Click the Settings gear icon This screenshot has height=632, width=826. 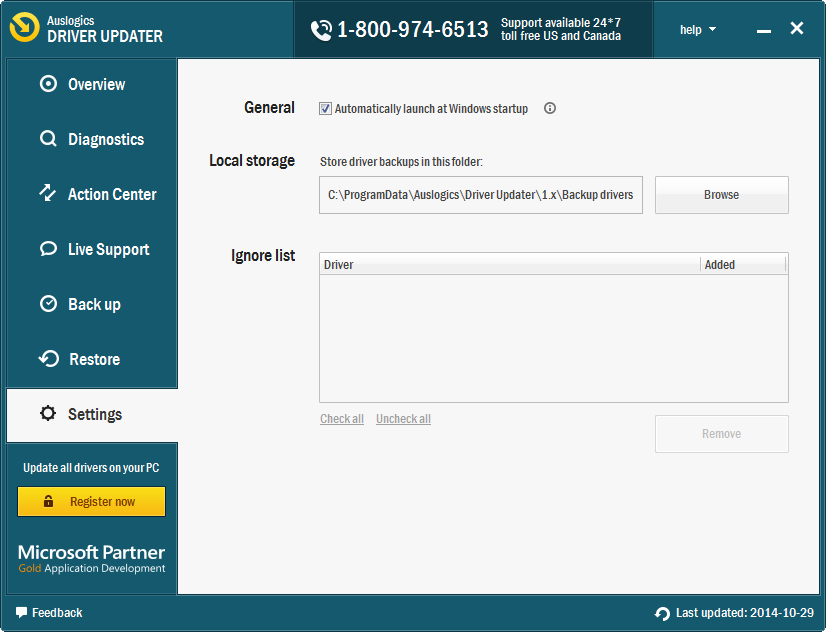tap(48, 413)
